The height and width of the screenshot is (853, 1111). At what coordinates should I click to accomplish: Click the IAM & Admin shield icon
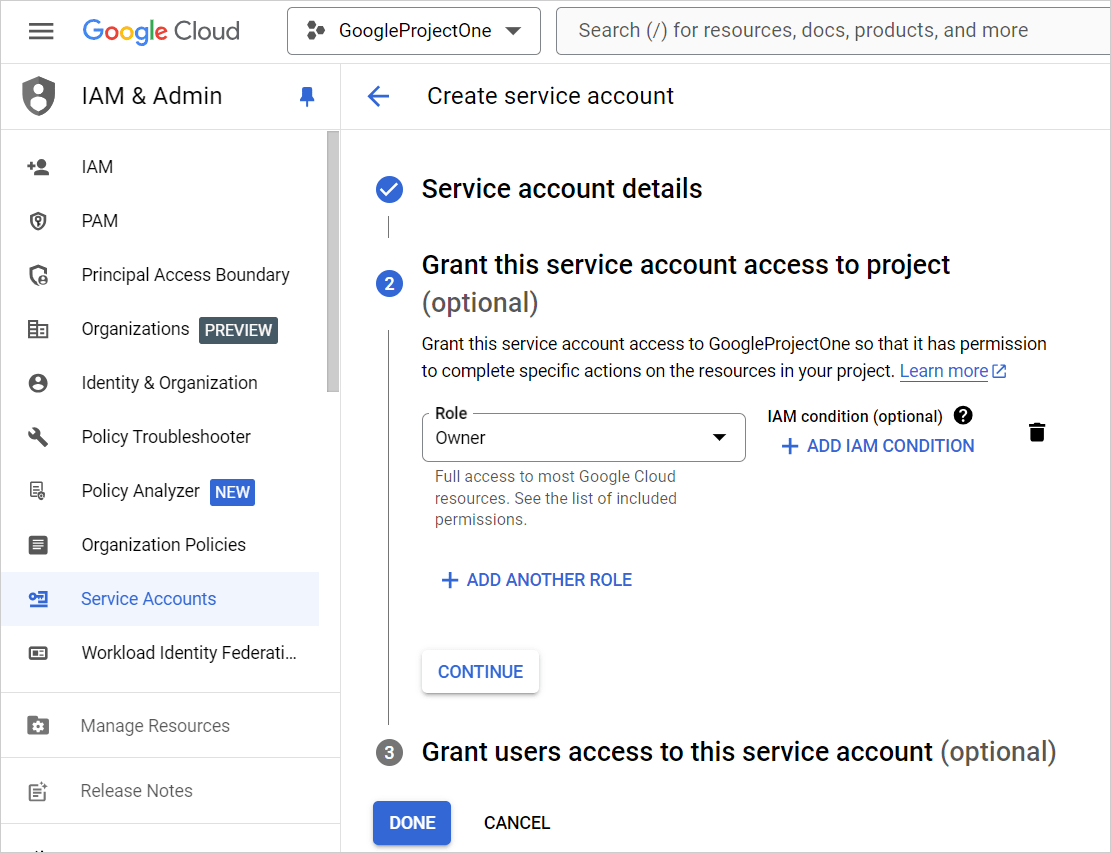[38, 96]
